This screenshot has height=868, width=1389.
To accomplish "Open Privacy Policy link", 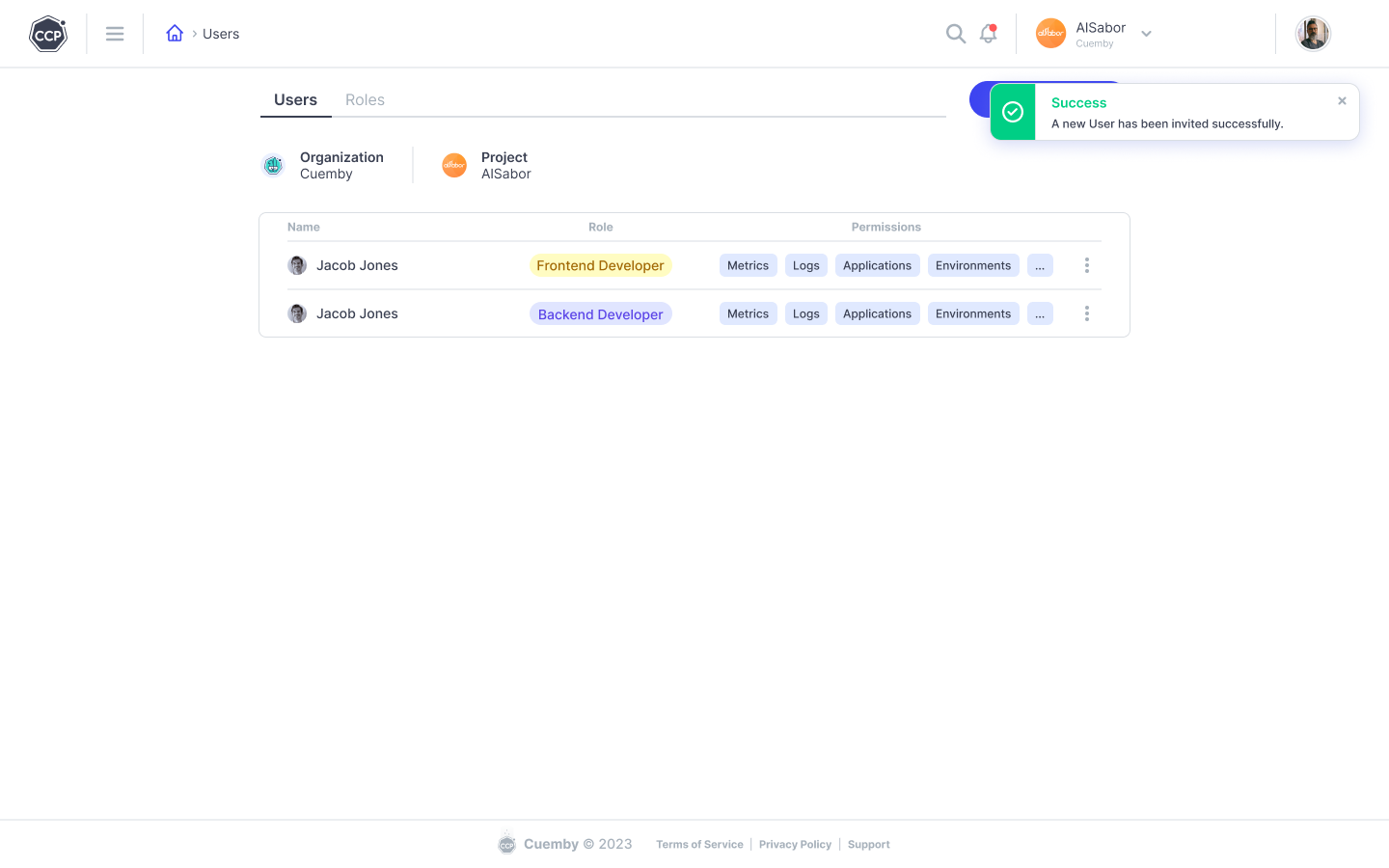I will [x=795, y=845].
